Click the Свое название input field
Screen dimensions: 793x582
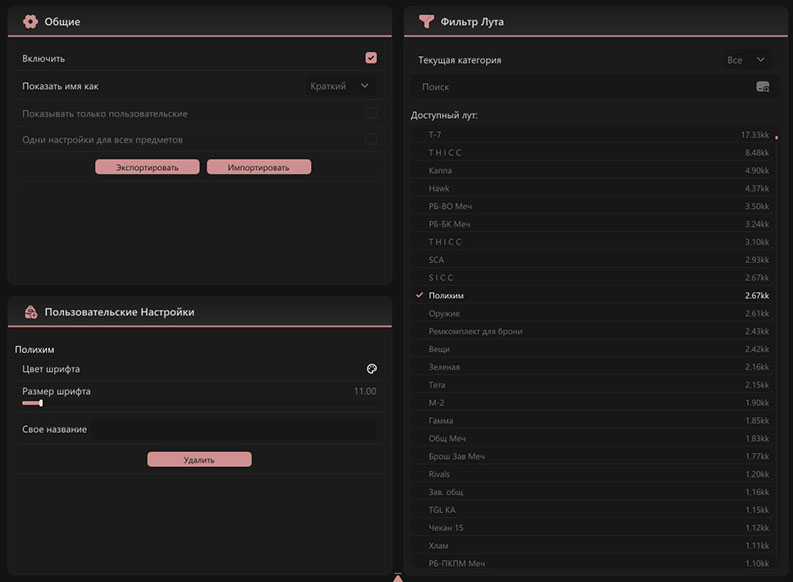199,429
